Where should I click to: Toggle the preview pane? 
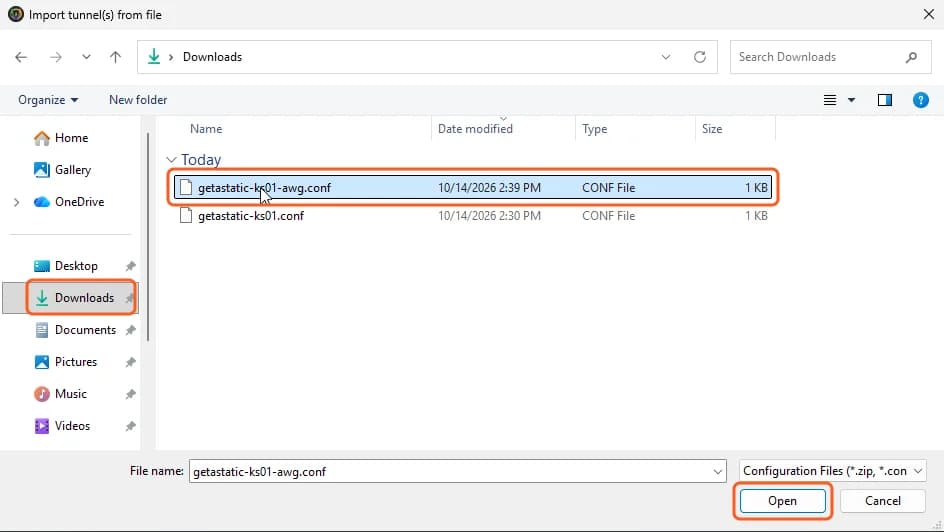[x=884, y=100]
